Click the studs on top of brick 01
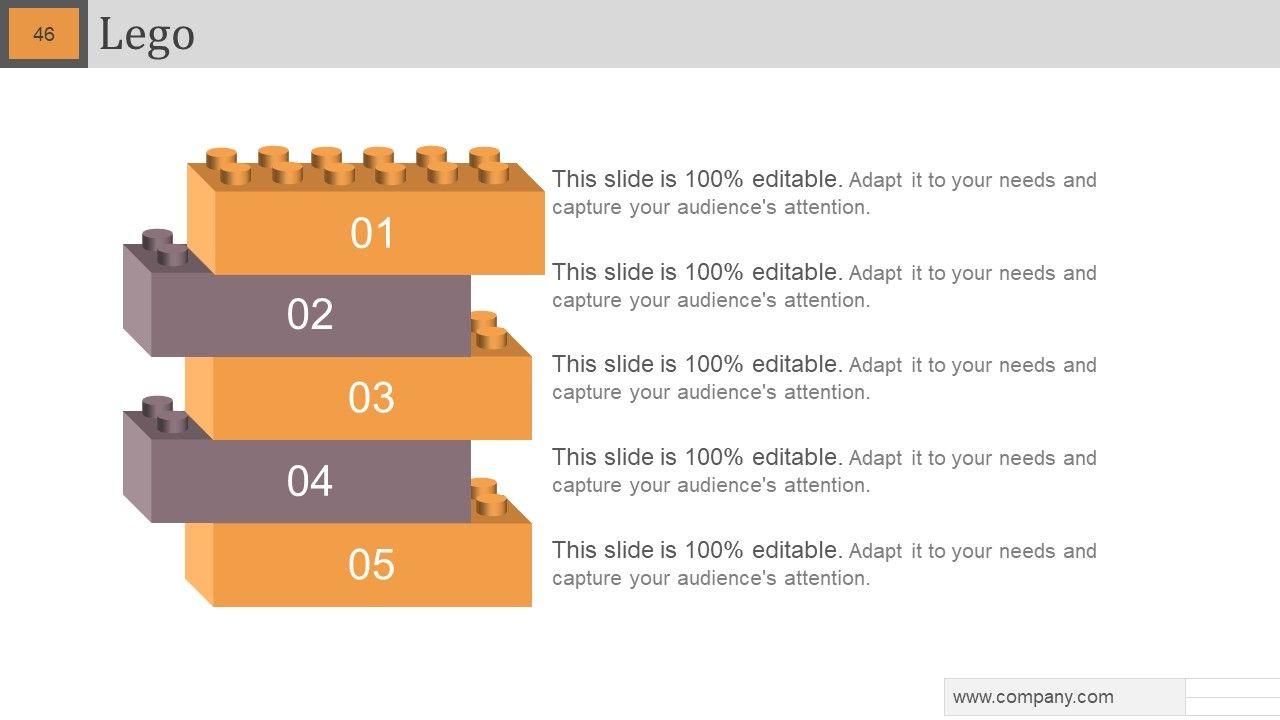 point(356,165)
